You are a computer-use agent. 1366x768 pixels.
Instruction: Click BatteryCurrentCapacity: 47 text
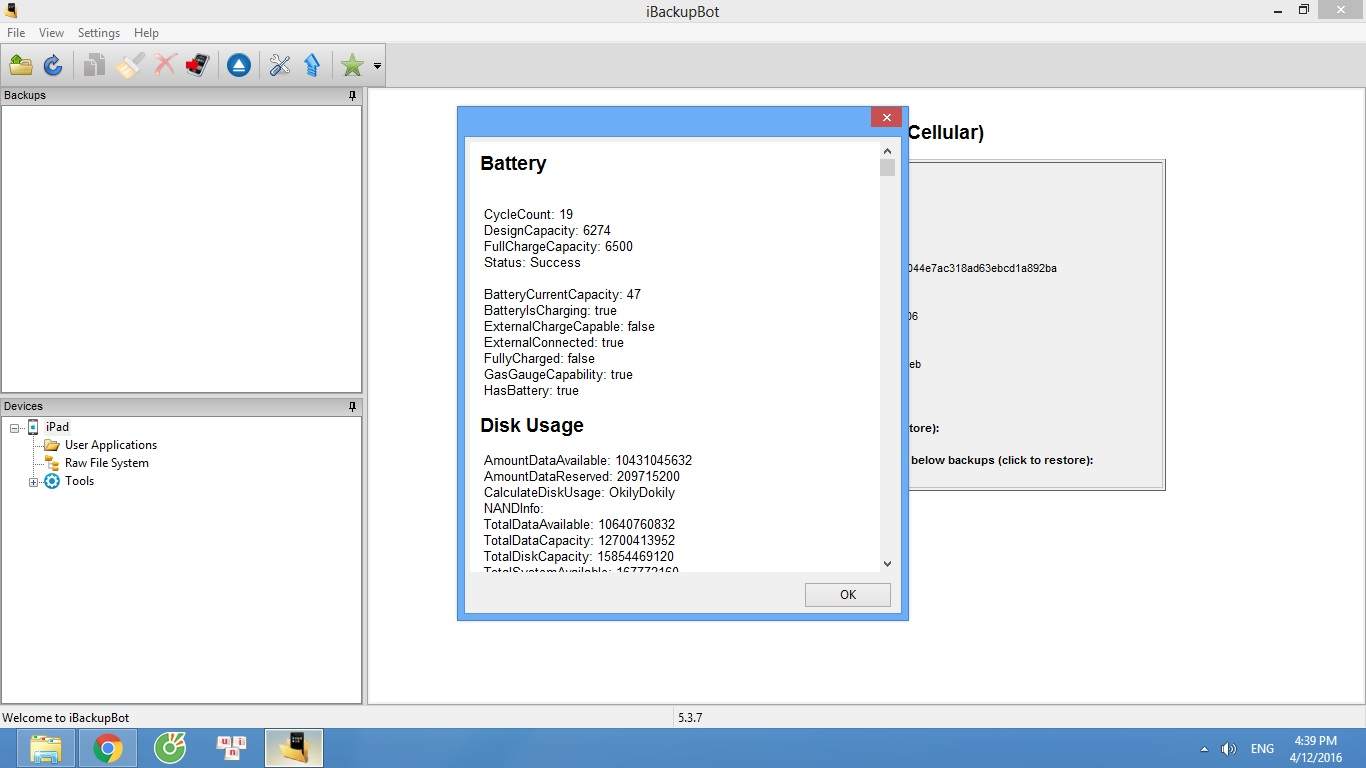[562, 294]
